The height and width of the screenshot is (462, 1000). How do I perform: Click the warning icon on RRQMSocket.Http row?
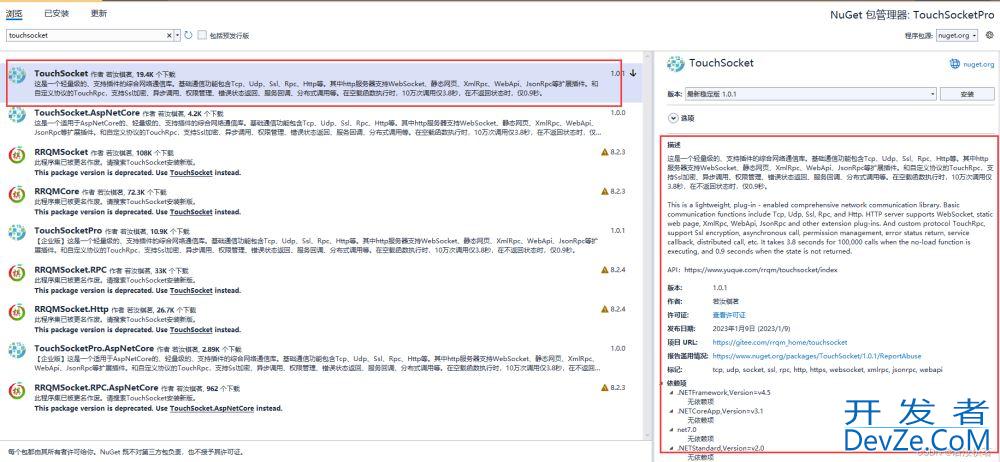(605, 309)
